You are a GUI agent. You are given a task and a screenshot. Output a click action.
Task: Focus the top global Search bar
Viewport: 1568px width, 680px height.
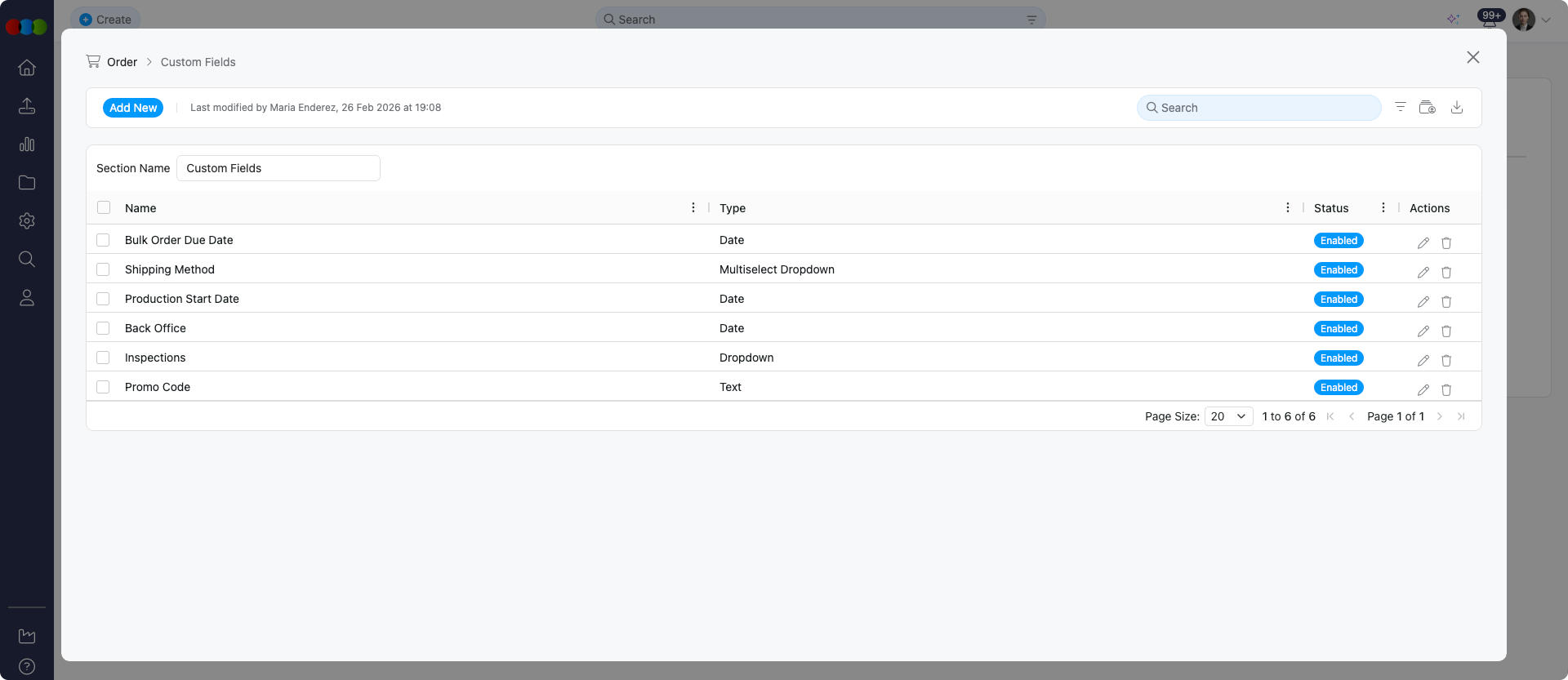pyautogui.click(x=821, y=20)
